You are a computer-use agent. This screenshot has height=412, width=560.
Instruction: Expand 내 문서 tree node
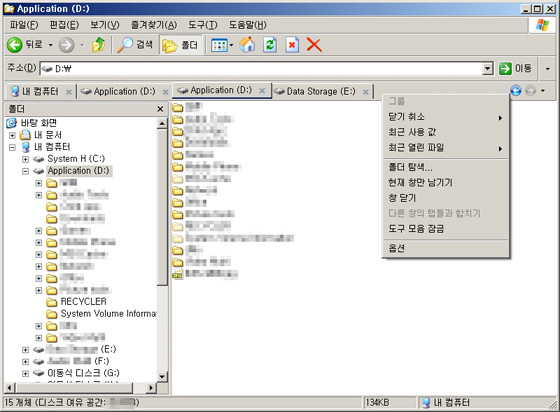12,135
